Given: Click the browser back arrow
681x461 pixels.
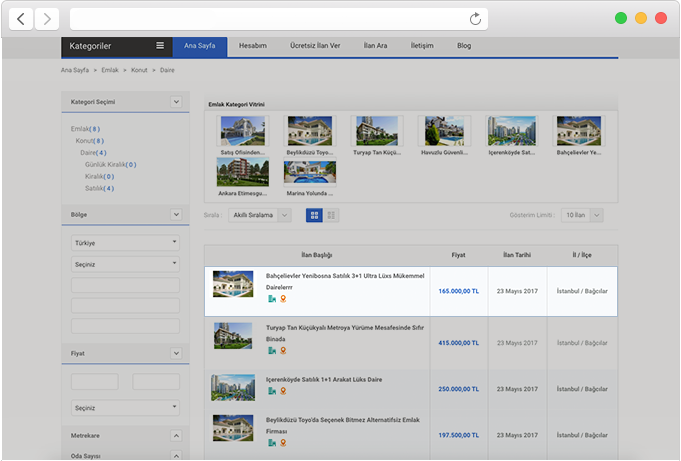Looking at the screenshot, I should [x=22, y=18].
